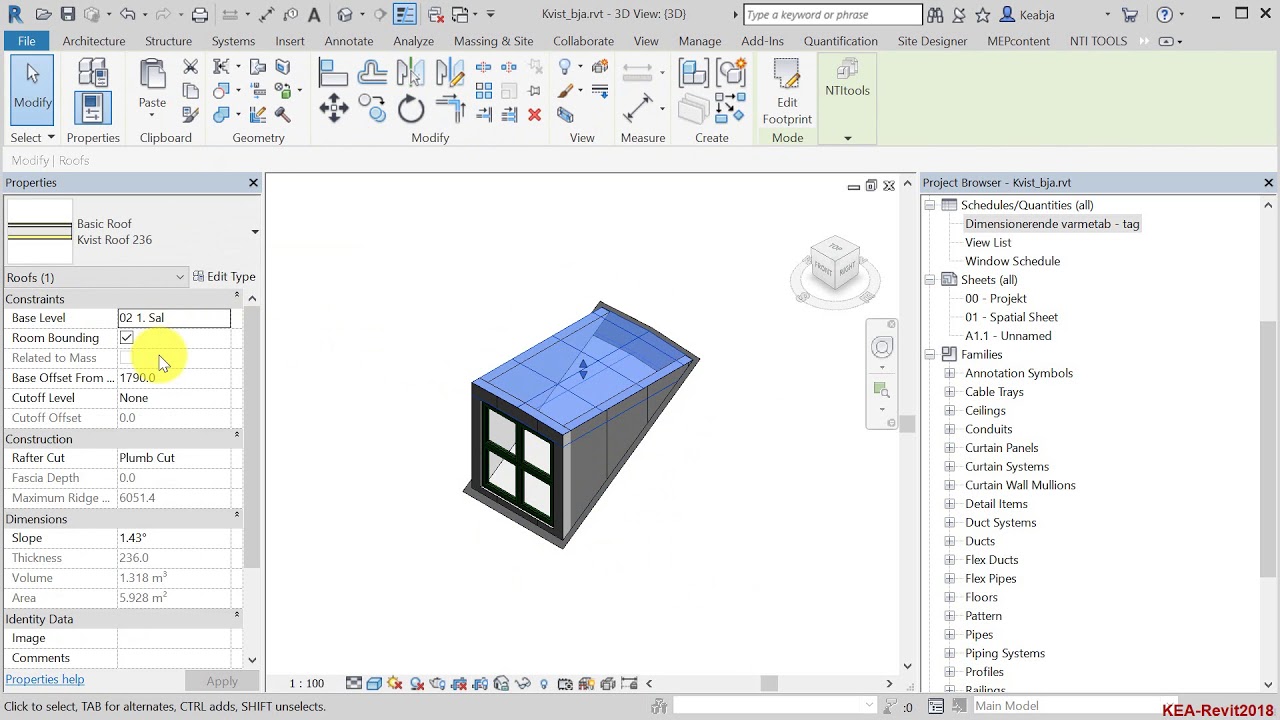Open the roof type selector dropdown
Viewport: 1280px width, 720px height.
click(x=255, y=232)
